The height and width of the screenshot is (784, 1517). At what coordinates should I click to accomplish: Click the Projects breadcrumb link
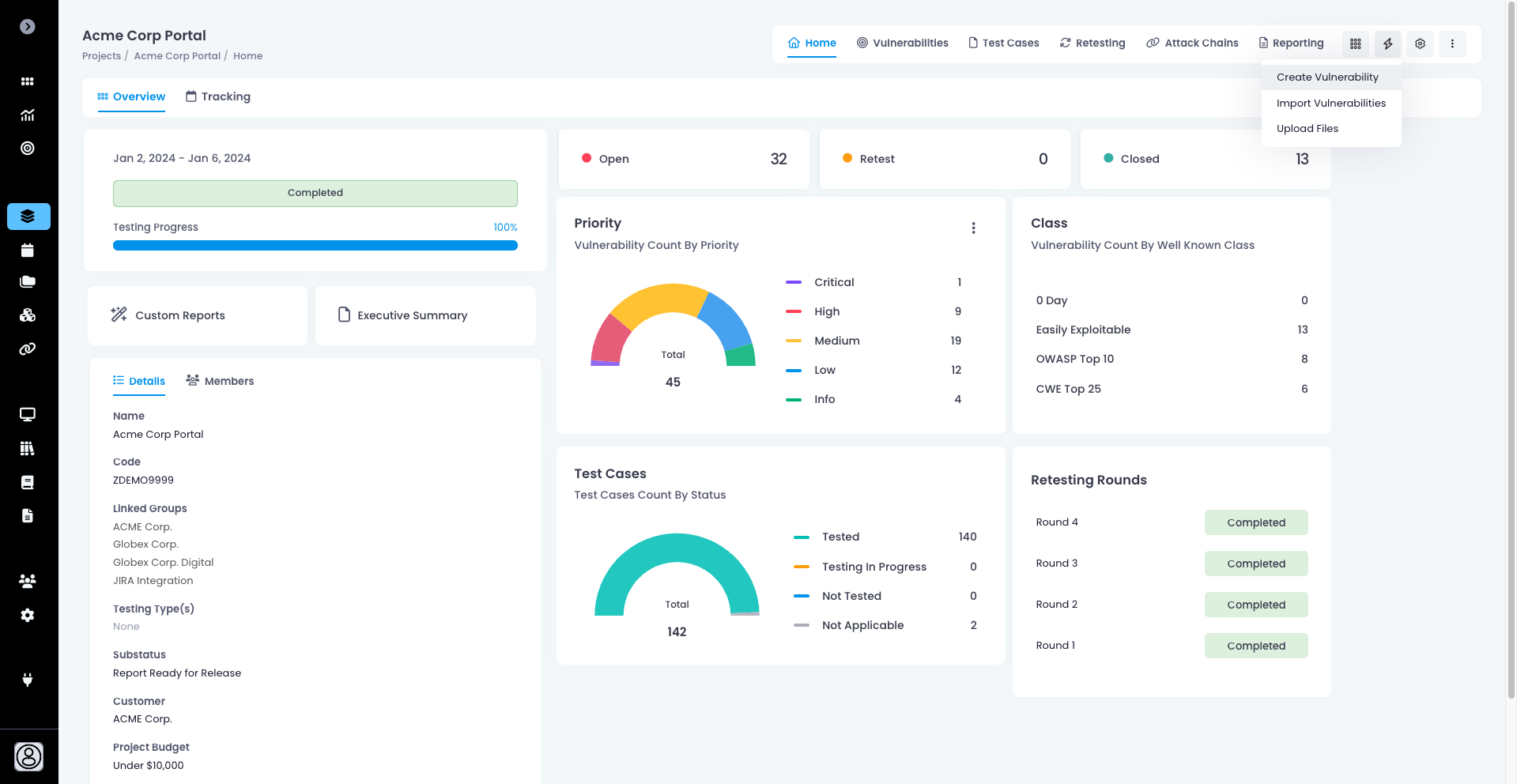point(101,56)
